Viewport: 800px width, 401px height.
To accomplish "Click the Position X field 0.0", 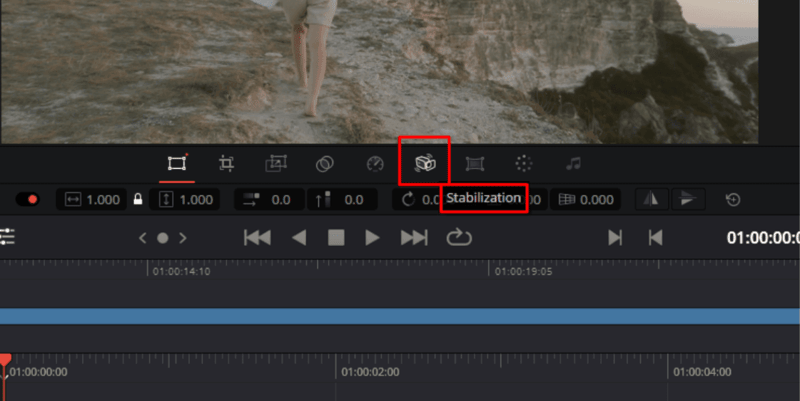I will (269, 199).
